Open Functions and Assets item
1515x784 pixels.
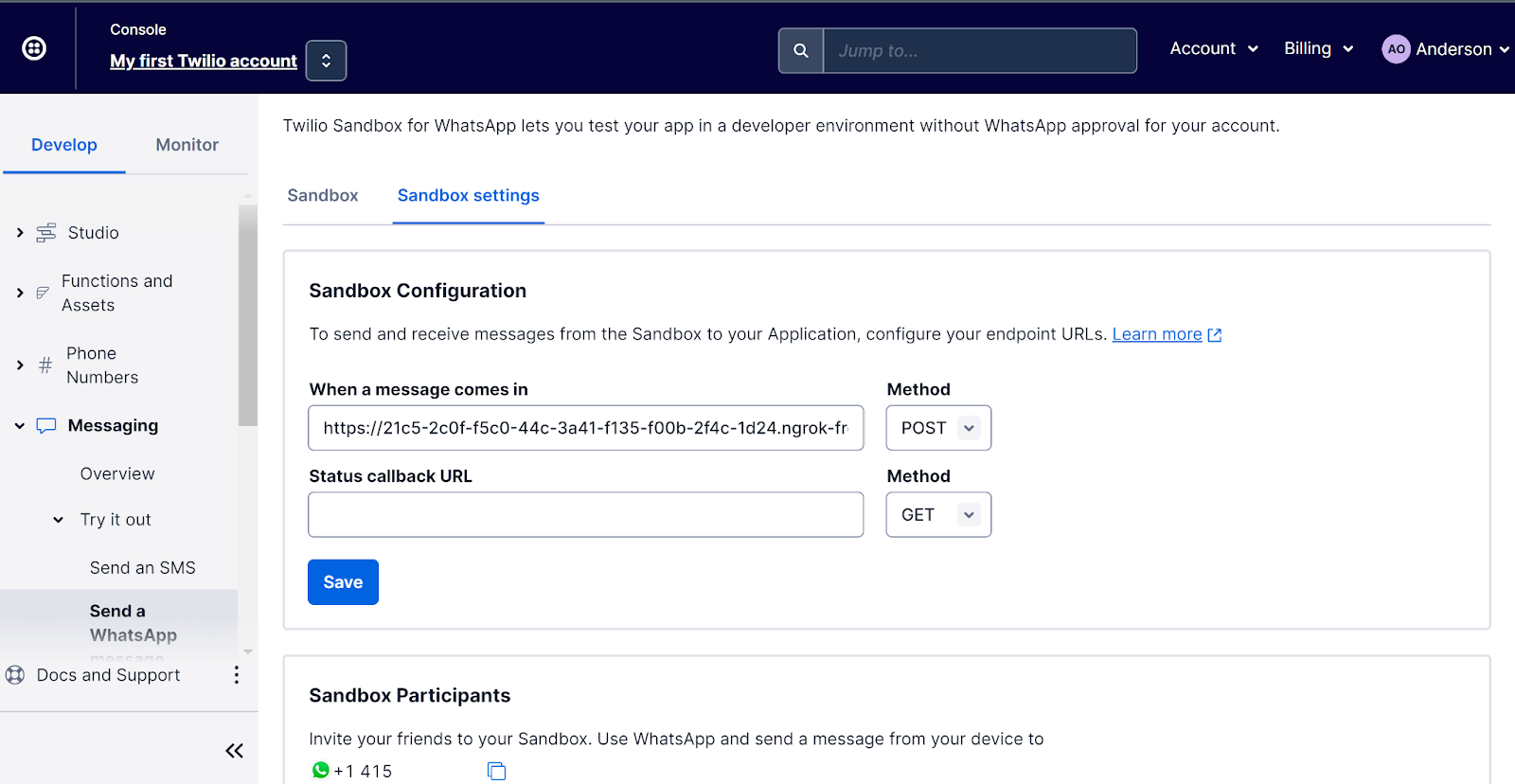[x=117, y=294]
